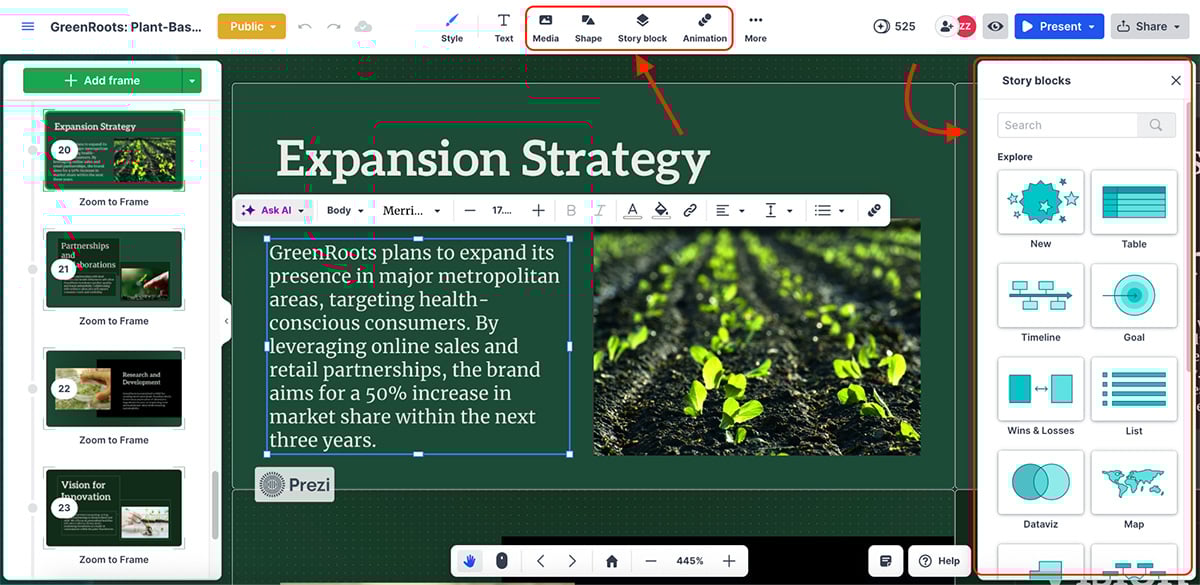Toggle italic formatting on the text
Screen dimensions: 1200x585
599,210
